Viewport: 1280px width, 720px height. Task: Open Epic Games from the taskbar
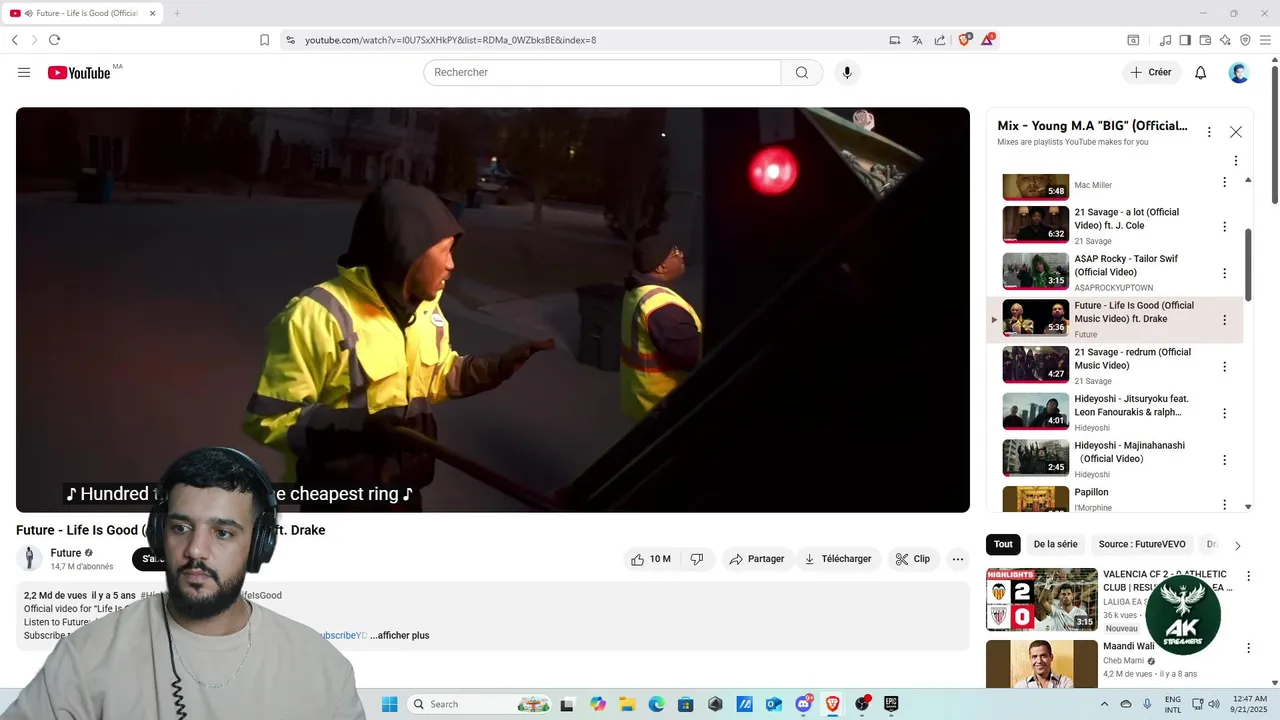[891, 704]
